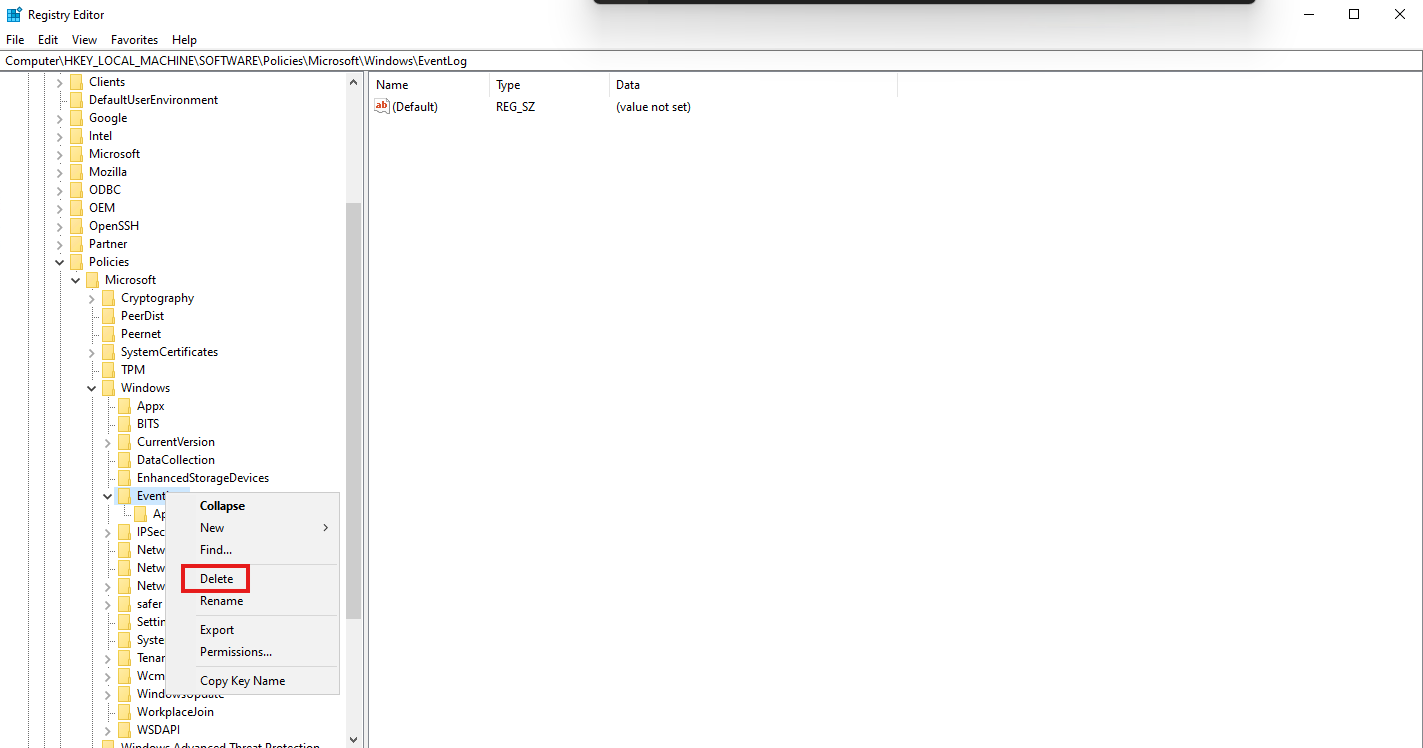Image resolution: width=1423 pixels, height=748 pixels.
Task: Select Permissions... in context menu
Action: pos(236,652)
